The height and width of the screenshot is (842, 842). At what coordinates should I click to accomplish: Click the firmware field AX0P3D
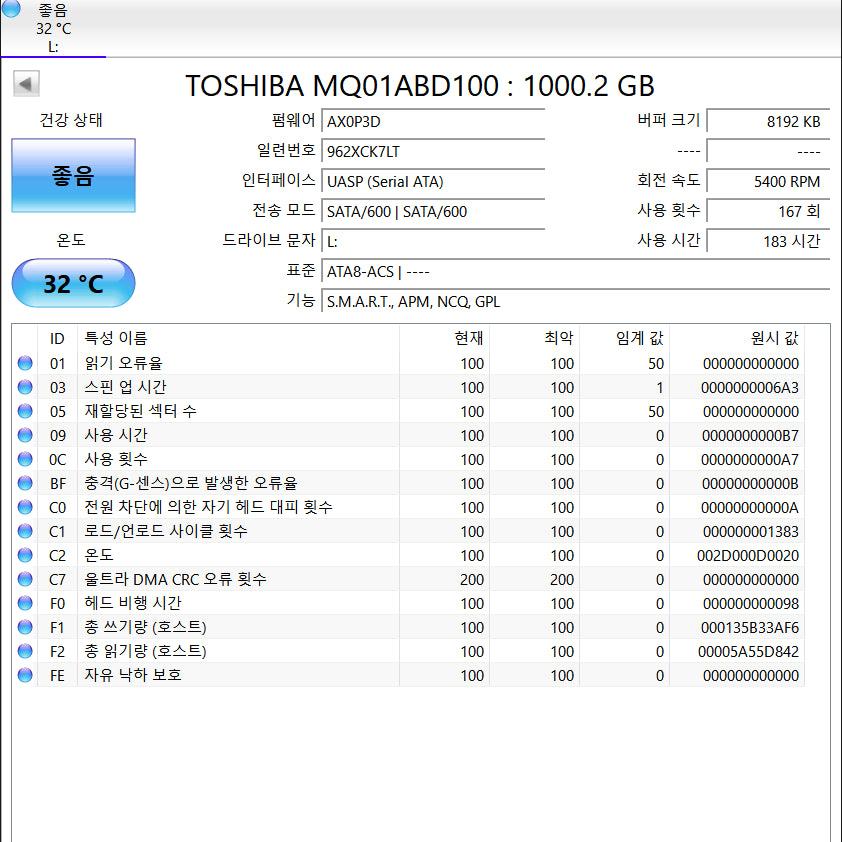click(433, 121)
